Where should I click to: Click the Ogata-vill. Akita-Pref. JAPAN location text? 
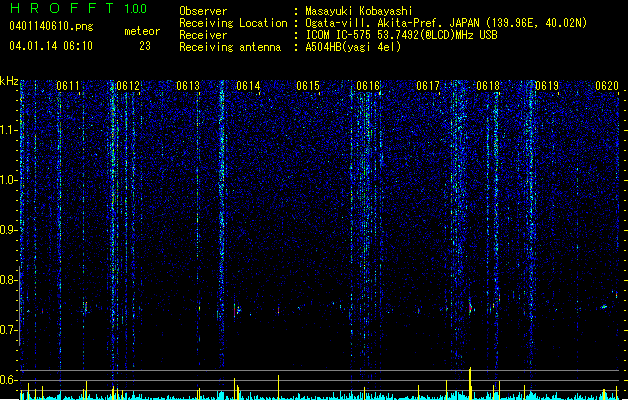pos(446,23)
